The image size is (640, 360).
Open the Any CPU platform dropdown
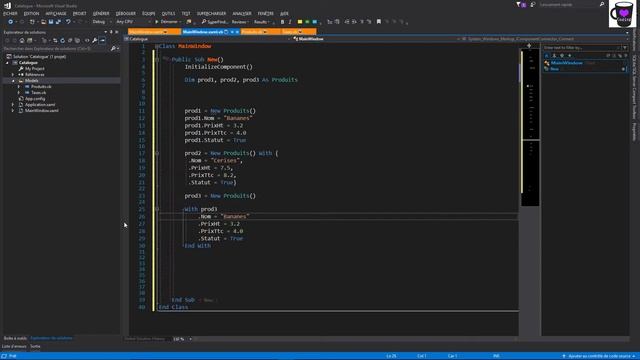[x=133, y=22]
